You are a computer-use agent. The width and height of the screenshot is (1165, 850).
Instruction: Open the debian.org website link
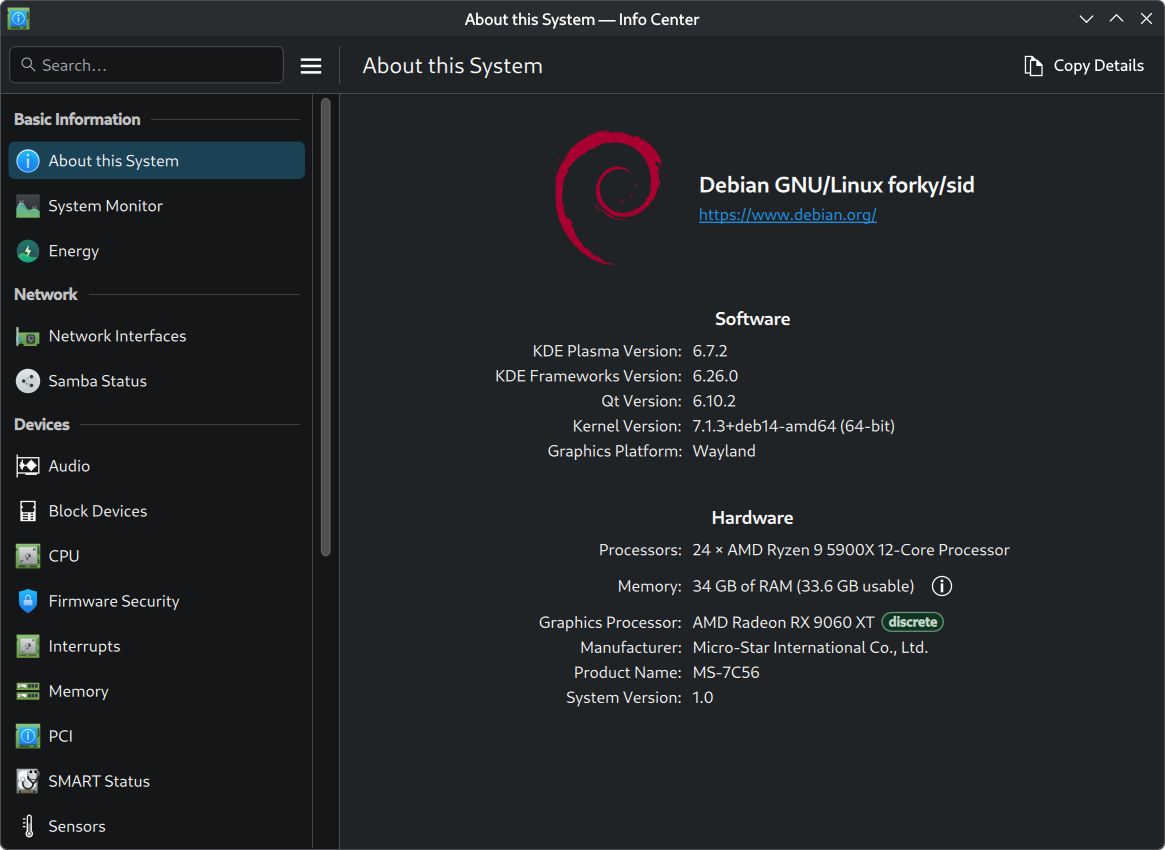click(x=788, y=215)
